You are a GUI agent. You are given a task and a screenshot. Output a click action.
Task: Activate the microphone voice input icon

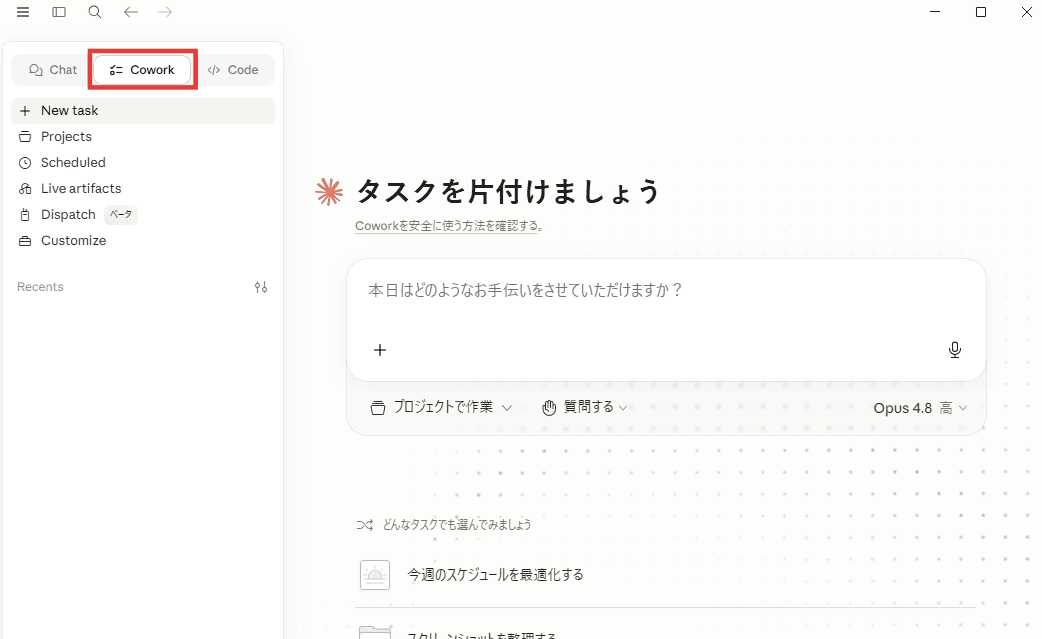955,350
